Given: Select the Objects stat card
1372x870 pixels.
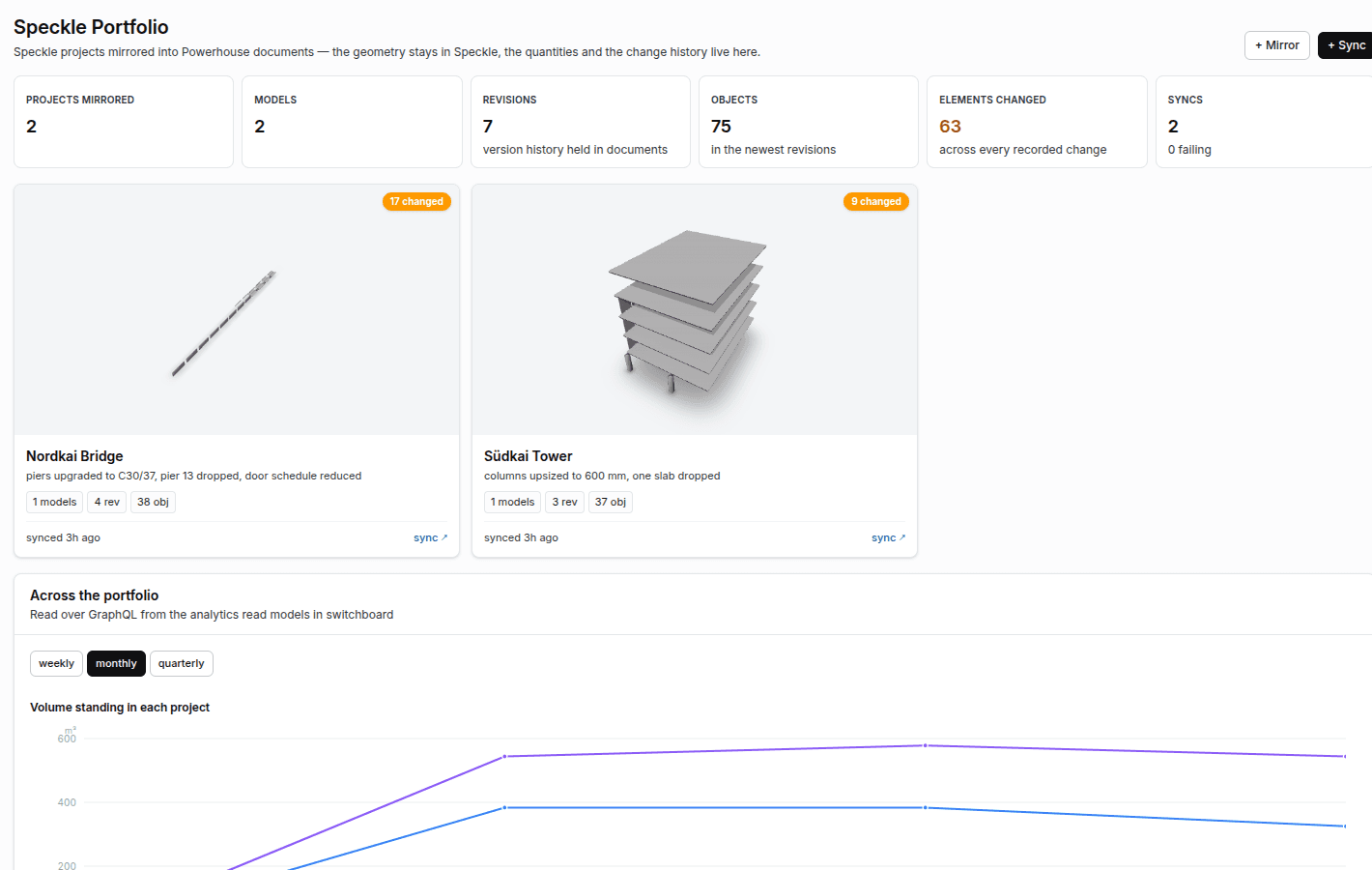Looking at the screenshot, I should tap(809, 122).
